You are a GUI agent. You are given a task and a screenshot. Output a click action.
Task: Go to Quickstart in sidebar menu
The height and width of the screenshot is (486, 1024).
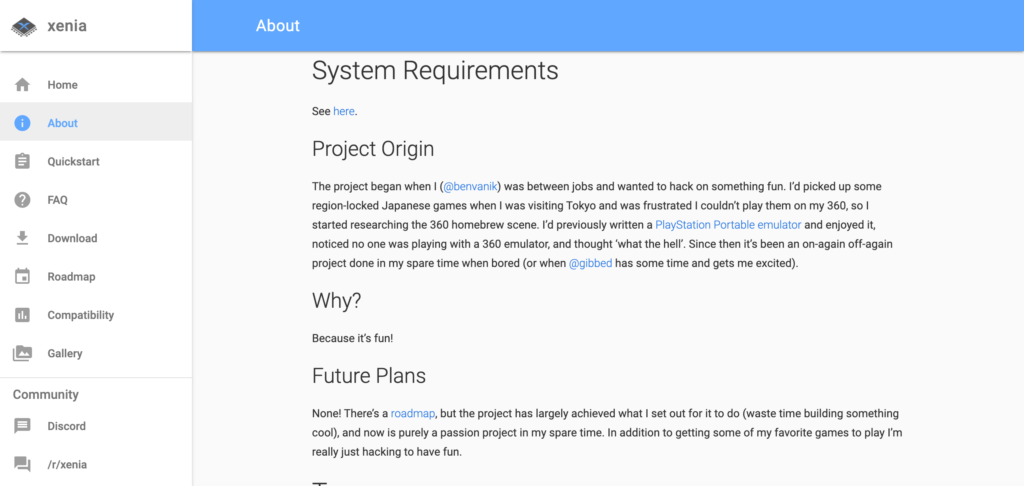(96, 161)
